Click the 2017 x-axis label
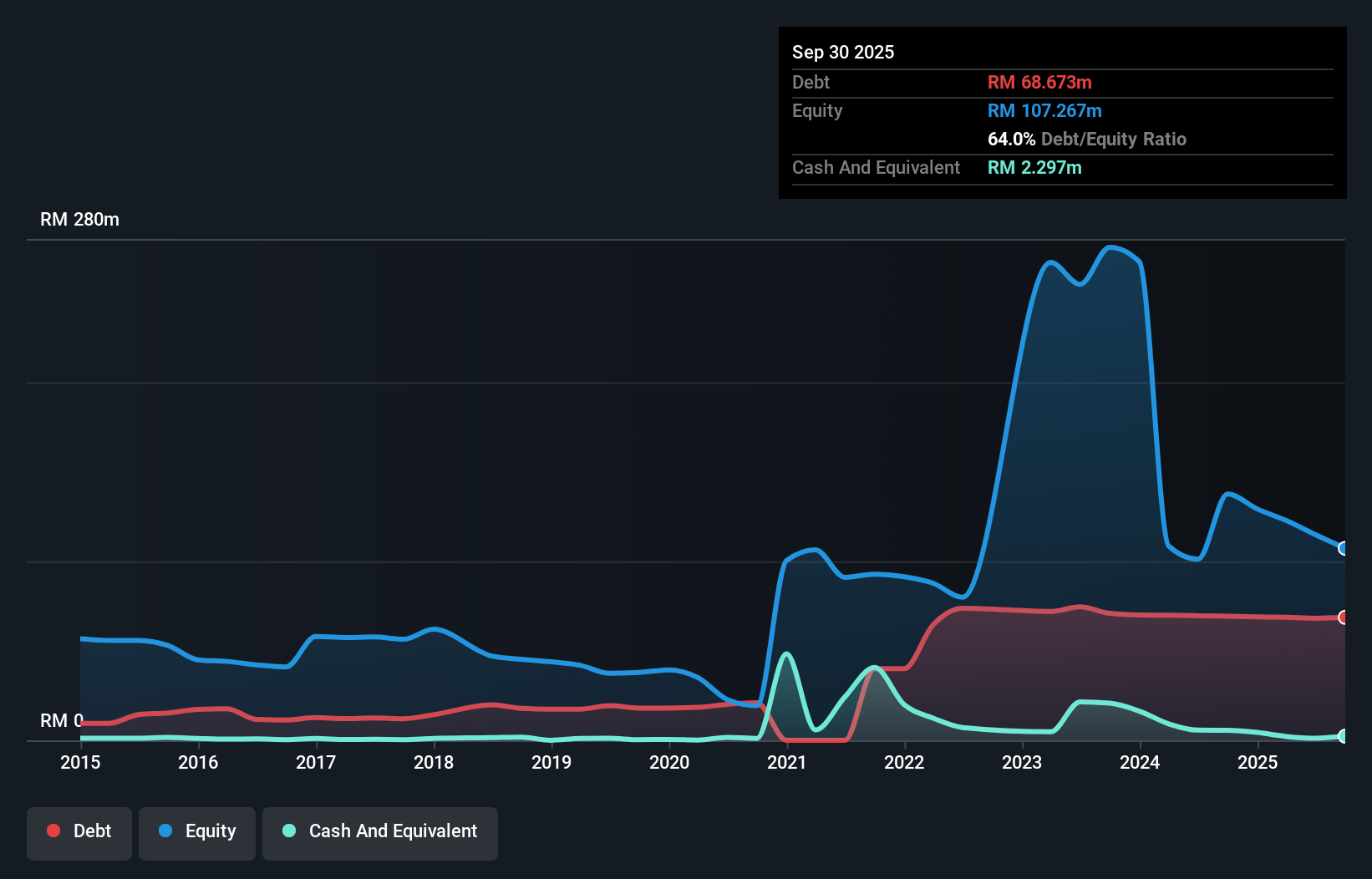The image size is (1372, 879). tap(316, 762)
